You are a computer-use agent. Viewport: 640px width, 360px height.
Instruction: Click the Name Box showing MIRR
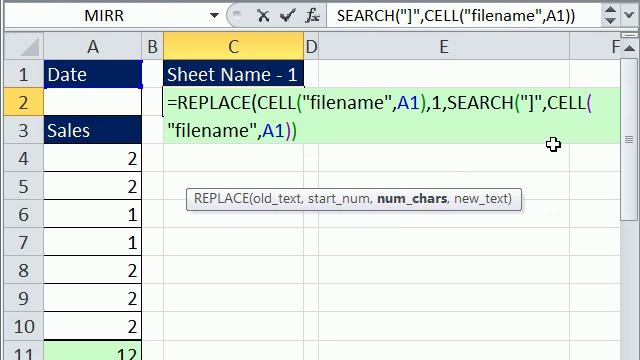coord(104,16)
